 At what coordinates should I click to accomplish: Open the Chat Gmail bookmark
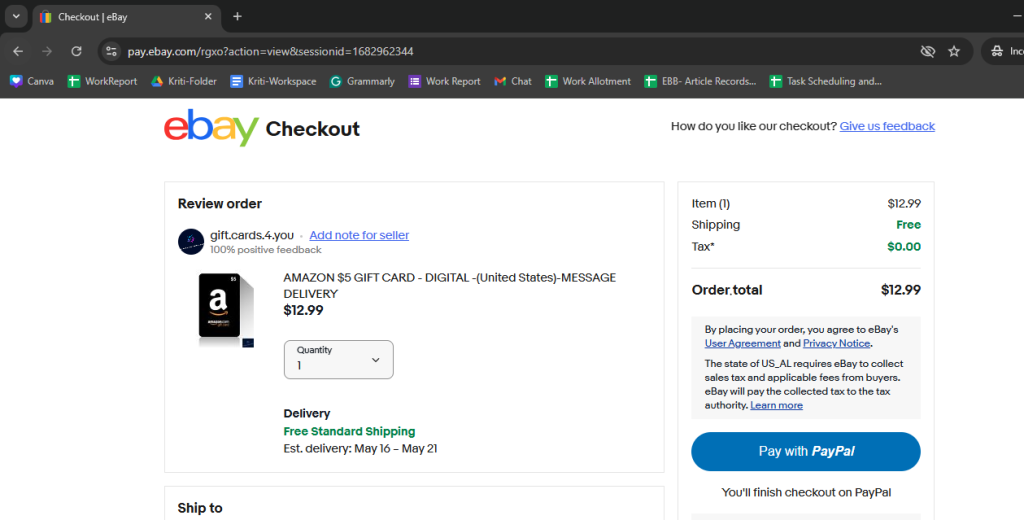coord(513,81)
